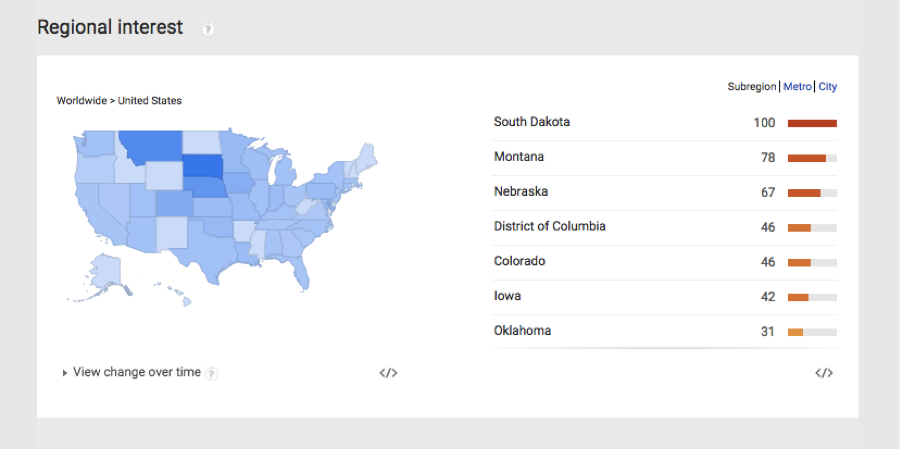Open the embed code icon below the map

point(388,373)
